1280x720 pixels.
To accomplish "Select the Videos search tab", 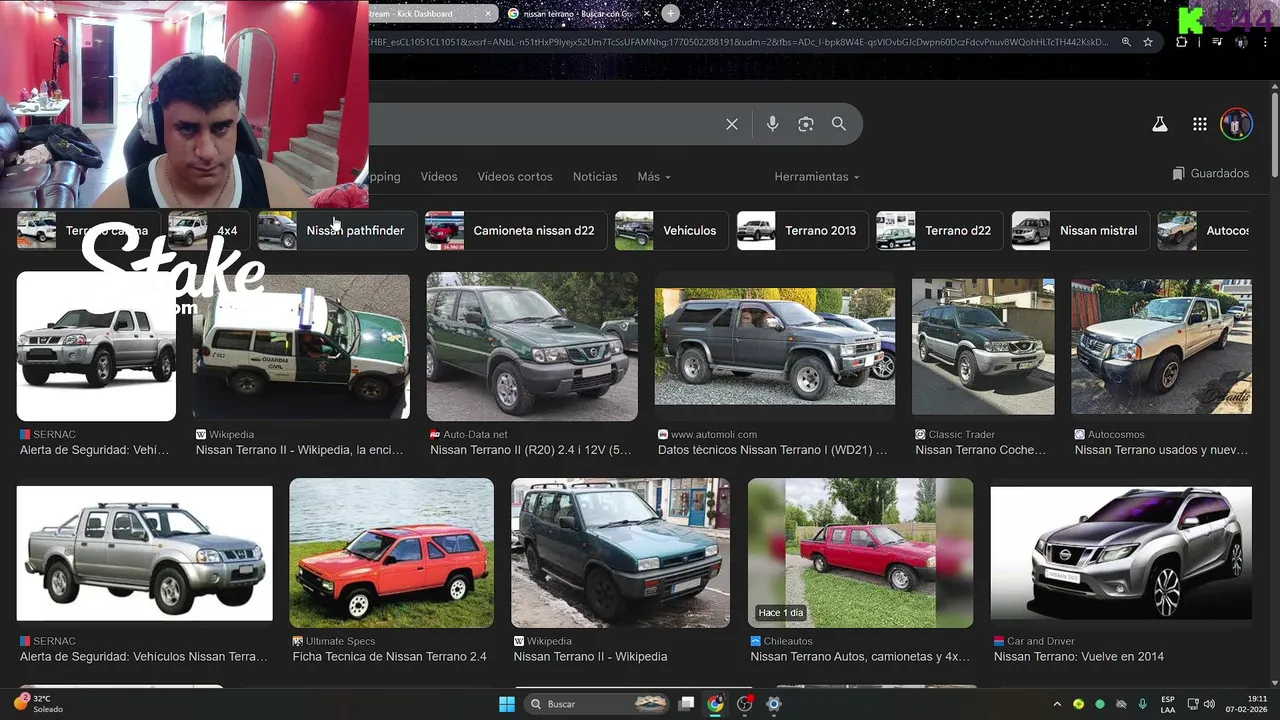I will [439, 176].
